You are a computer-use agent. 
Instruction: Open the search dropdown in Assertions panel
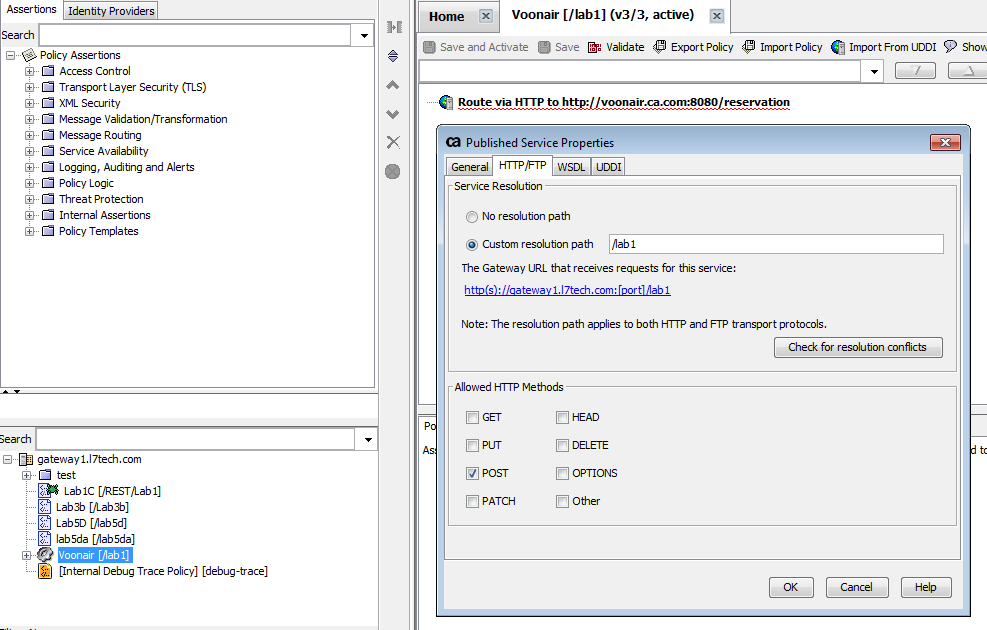[x=363, y=34]
